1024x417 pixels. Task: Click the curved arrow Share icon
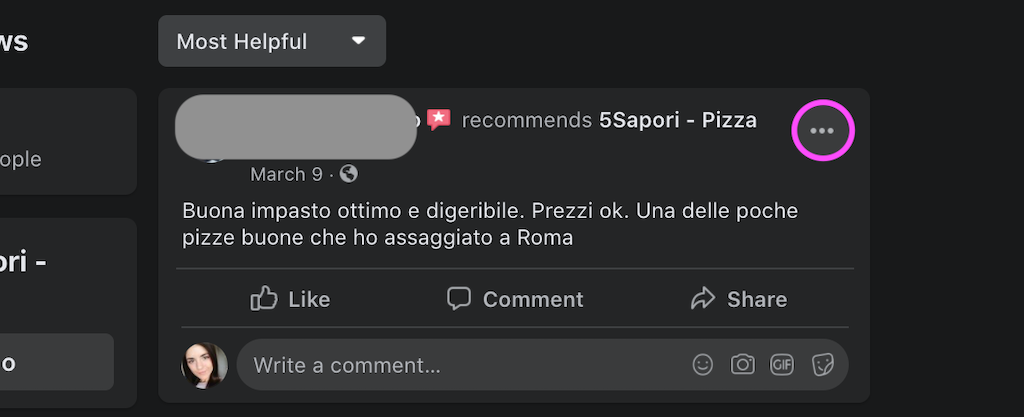[703, 299]
